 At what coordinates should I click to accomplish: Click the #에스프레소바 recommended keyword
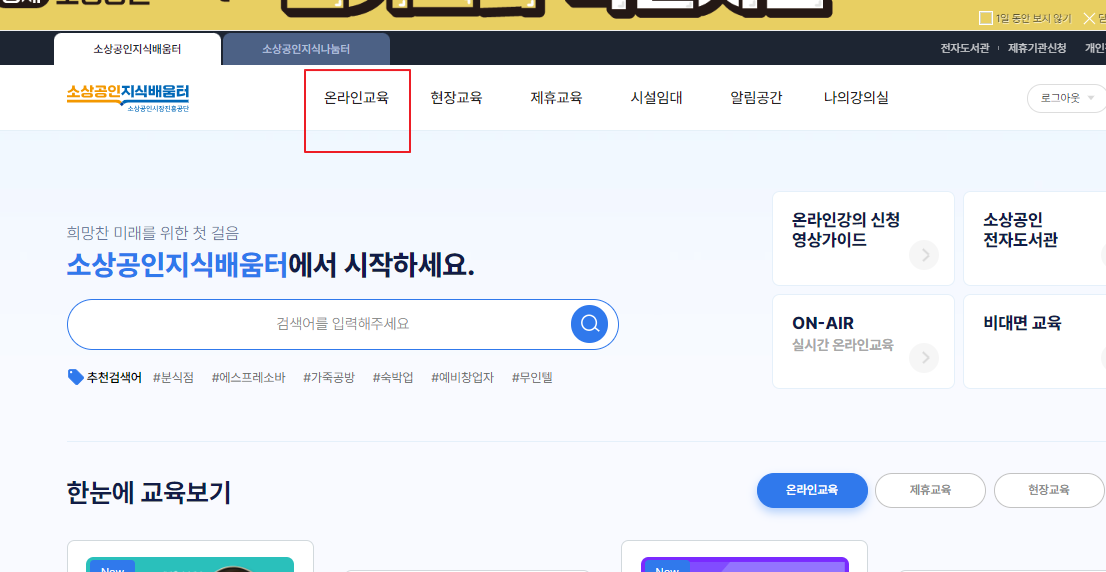click(248, 377)
